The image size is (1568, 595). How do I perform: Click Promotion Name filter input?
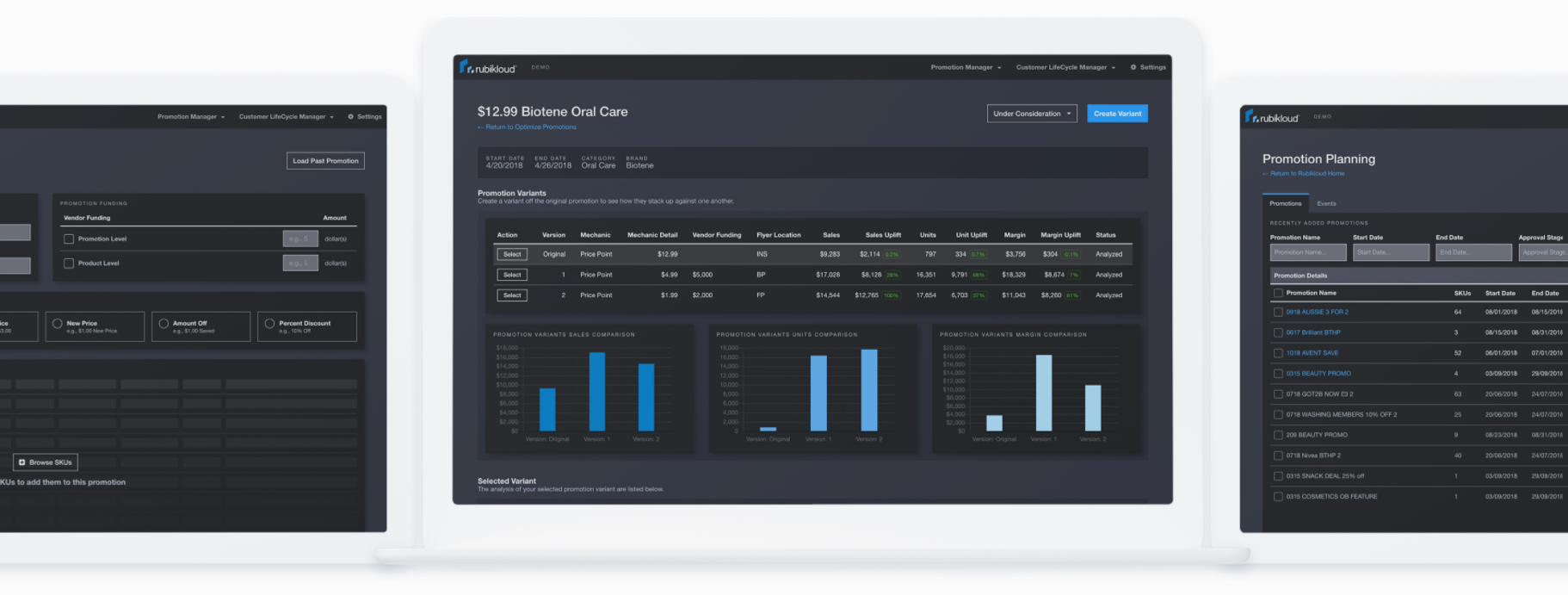pyautogui.click(x=1308, y=252)
